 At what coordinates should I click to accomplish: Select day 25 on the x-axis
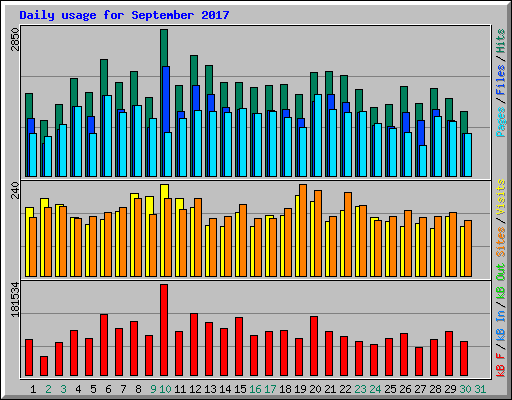coord(390,389)
